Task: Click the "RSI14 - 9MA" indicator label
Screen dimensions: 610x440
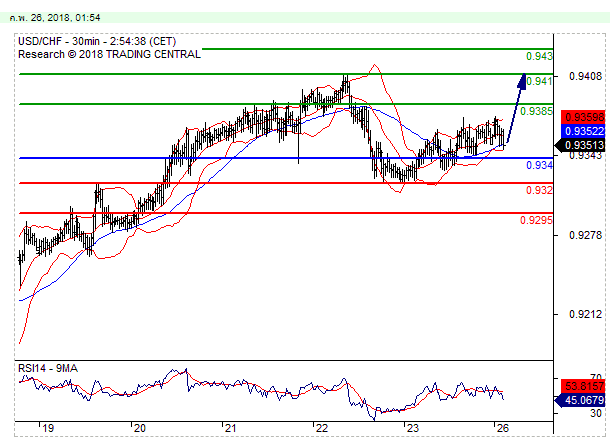Action: [x=48, y=368]
